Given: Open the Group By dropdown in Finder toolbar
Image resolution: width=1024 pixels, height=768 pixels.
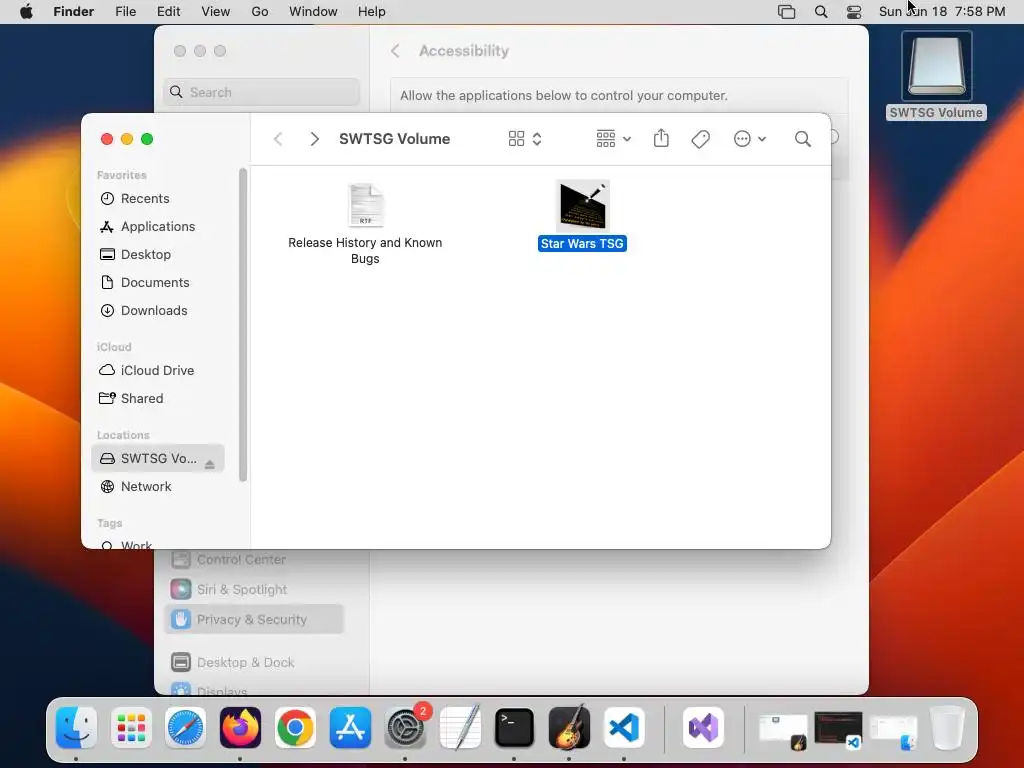Looking at the screenshot, I should [x=613, y=139].
